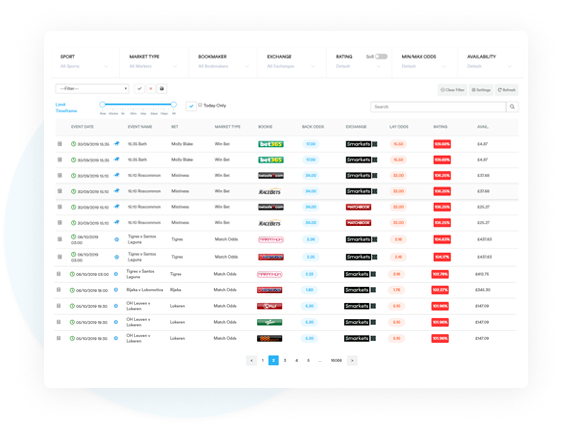Open the Bookmaker dropdown showing All Bookmakers
563x427 pixels.
click(x=223, y=66)
